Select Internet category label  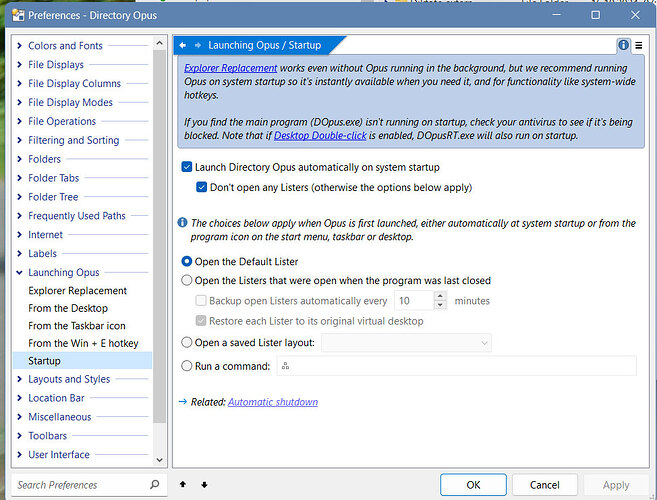tap(45, 234)
